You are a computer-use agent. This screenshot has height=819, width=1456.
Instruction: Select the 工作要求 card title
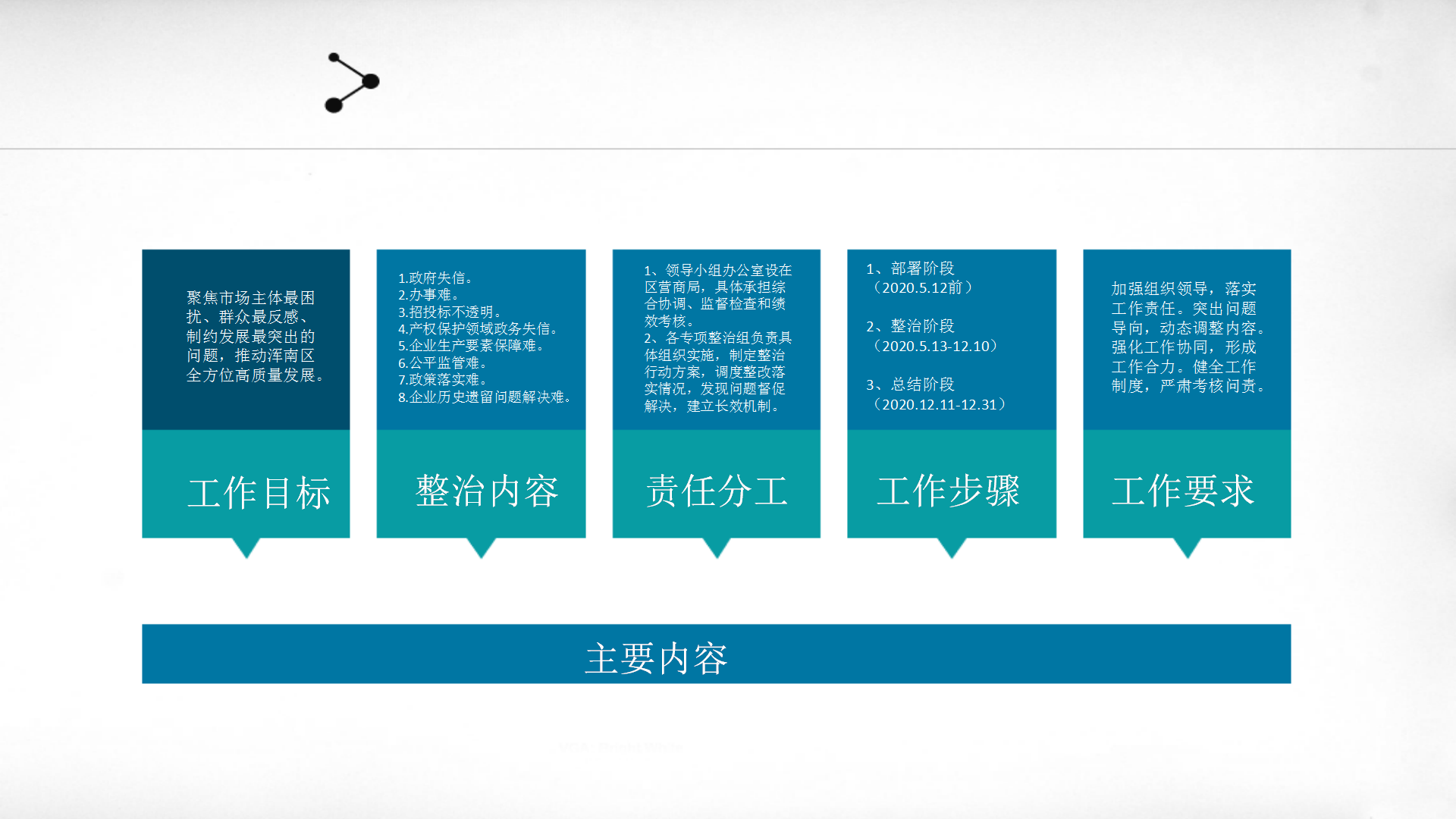(x=1183, y=491)
